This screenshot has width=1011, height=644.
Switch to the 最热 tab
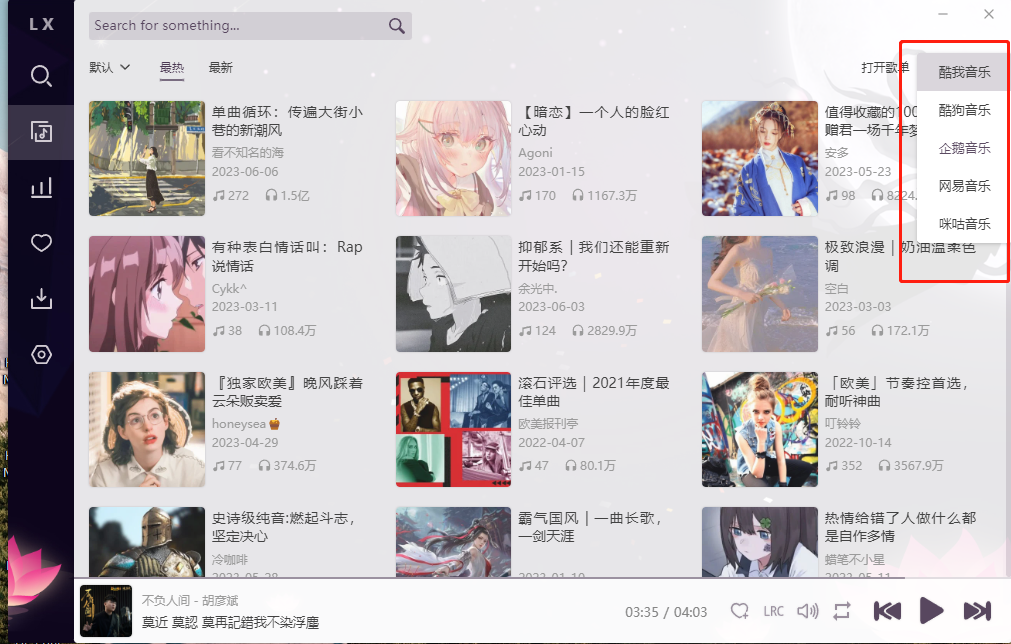[170, 67]
